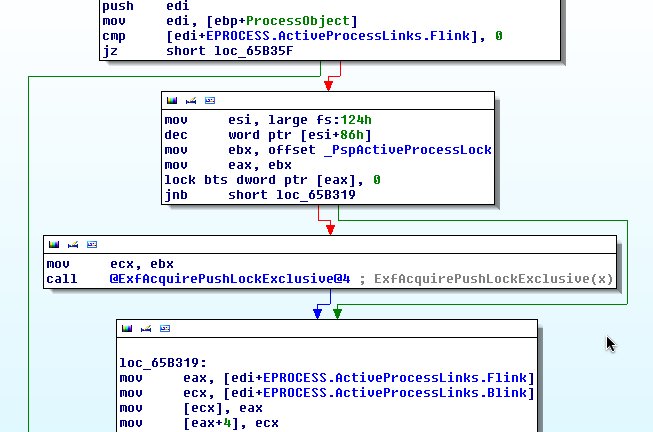Select the 'mov eax, ebx' instruction
The image size is (653, 432).
pyautogui.click(x=228, y=165)
